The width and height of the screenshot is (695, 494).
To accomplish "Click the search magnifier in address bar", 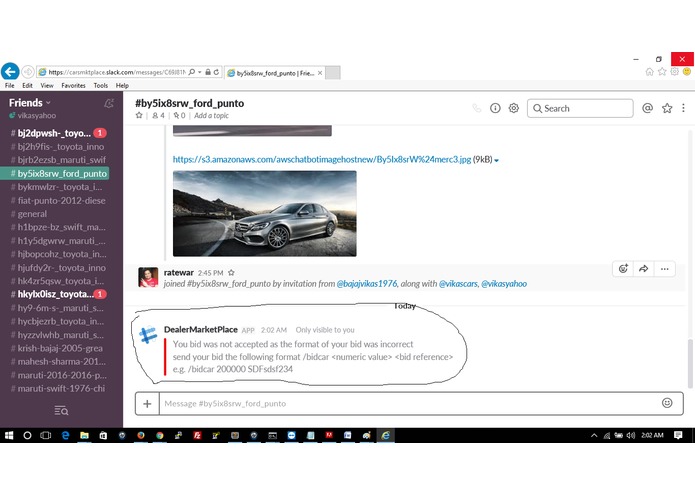I will (192, 72).
